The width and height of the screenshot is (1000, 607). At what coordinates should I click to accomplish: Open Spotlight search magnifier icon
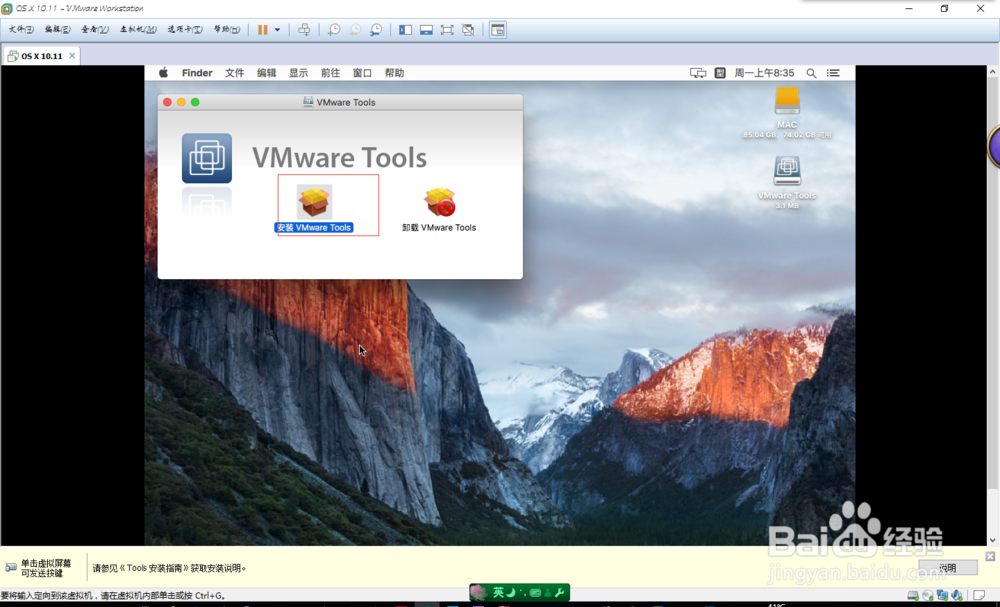pyautogui.click(x=811, y=73)
